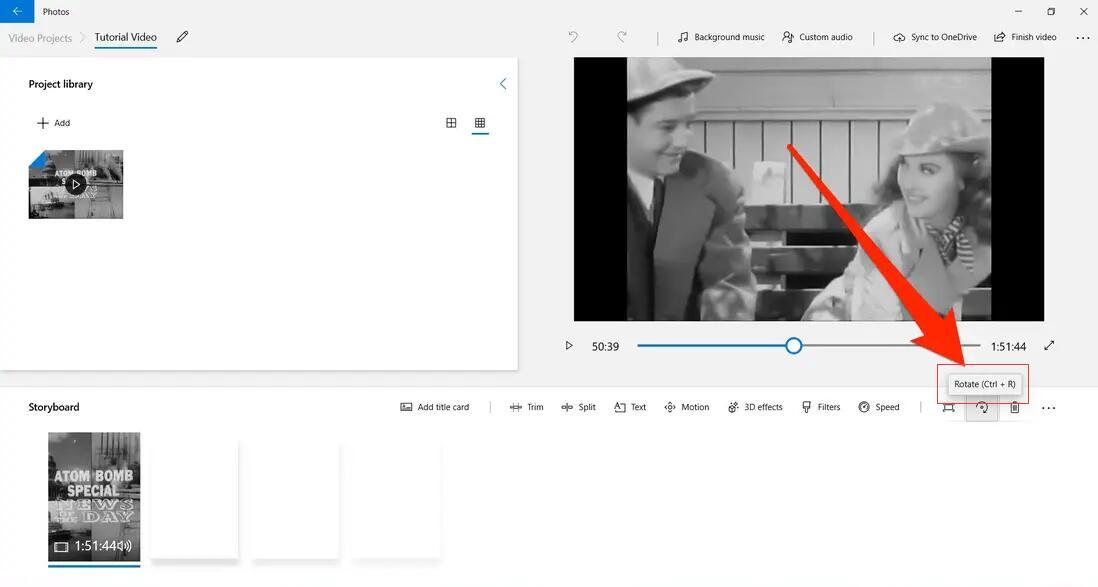Click Finish video

pyautogui.click(x=1025, y=37)
